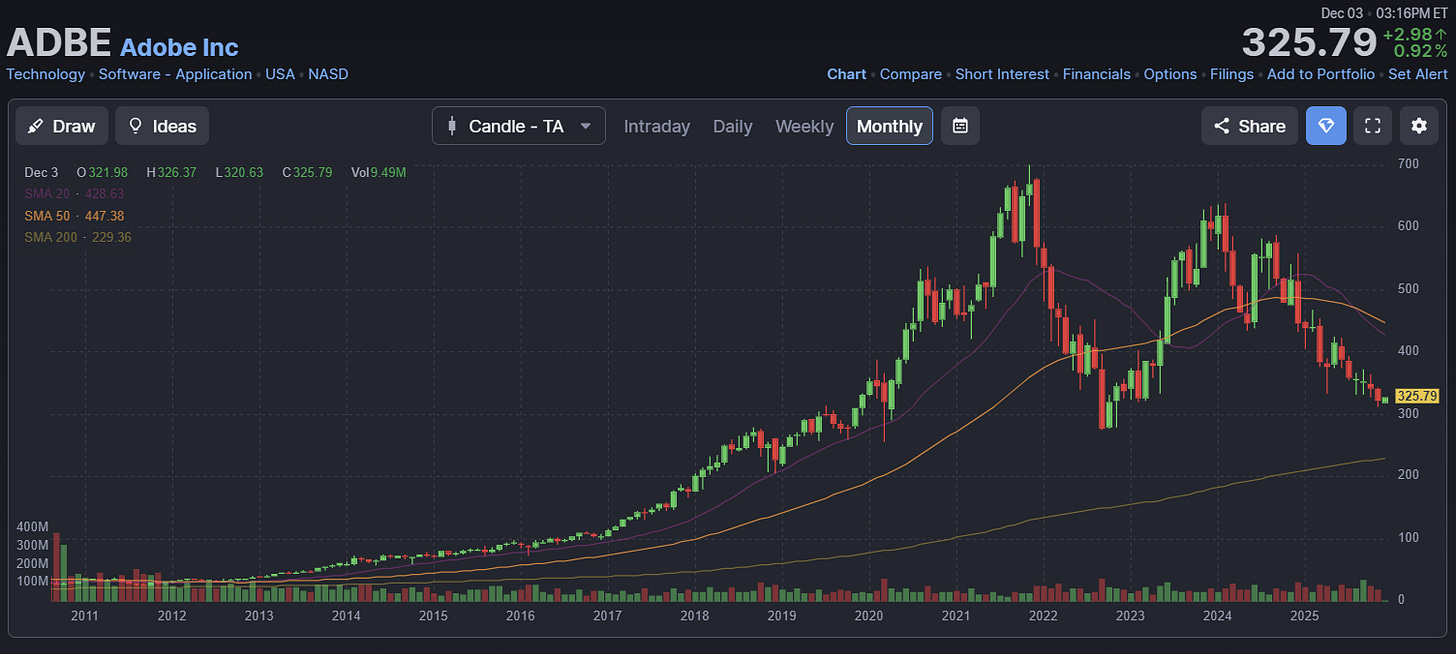
Task: Click the L 320.63 low price readout
Action: [x=239, y=172]
